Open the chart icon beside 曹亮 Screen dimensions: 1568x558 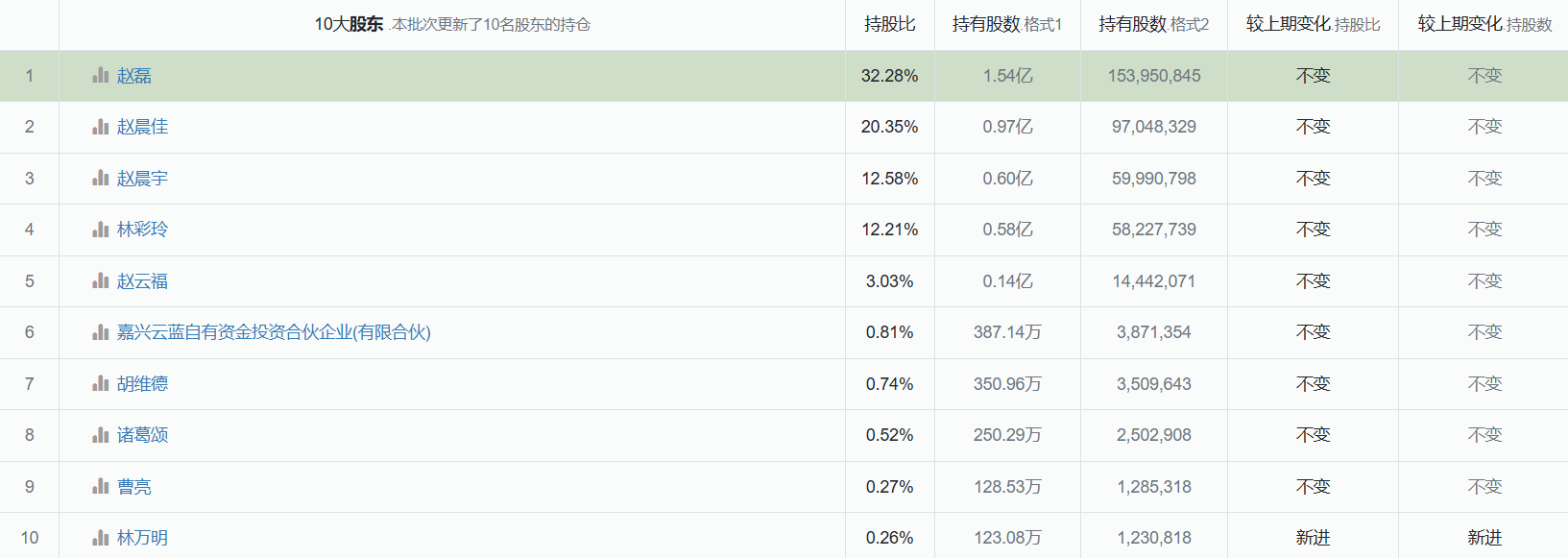coord(99,487)
